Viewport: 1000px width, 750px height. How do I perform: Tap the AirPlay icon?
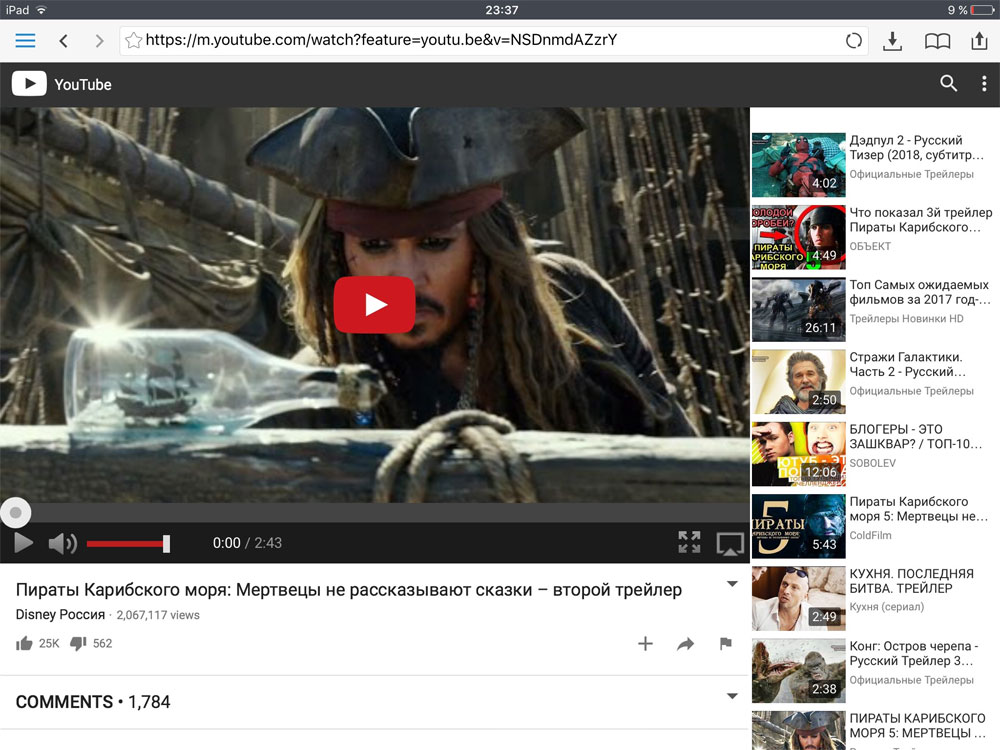click(730, 544)
